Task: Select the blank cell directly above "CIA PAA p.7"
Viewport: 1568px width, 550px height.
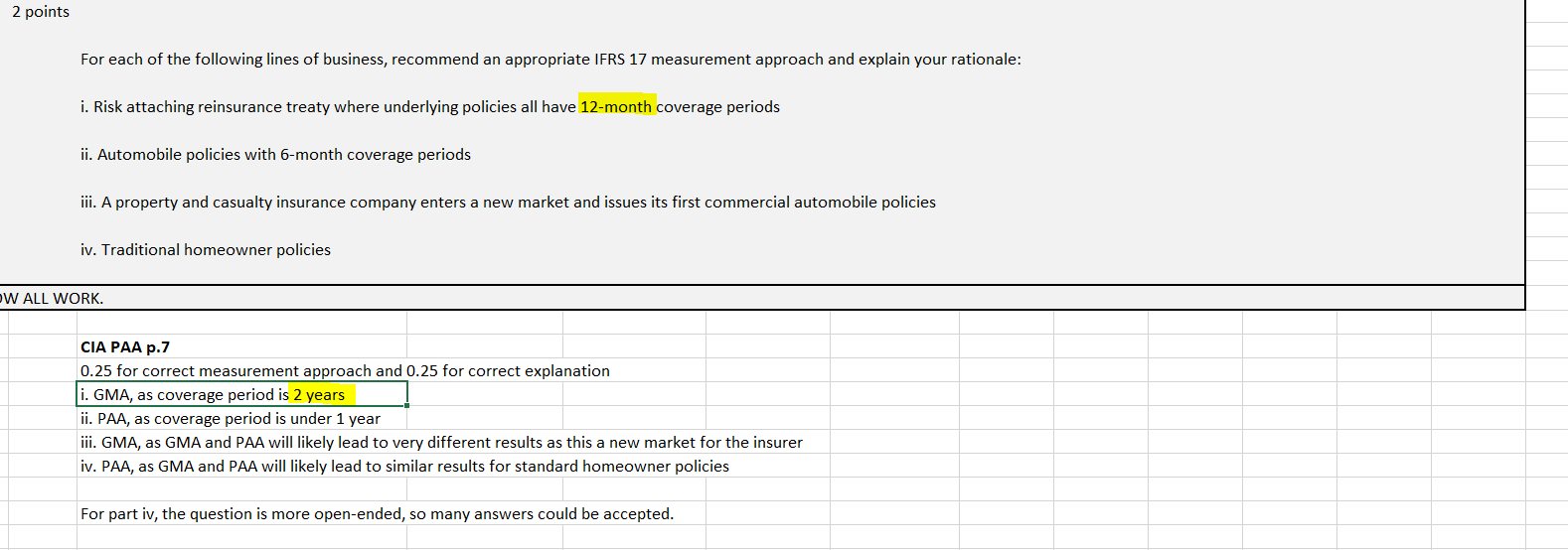Action: (x=241, y=323)
